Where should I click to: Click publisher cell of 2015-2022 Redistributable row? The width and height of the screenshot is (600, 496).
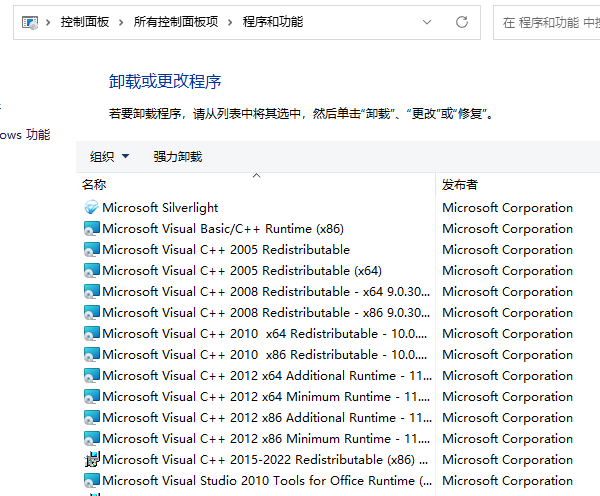(507, 460)
